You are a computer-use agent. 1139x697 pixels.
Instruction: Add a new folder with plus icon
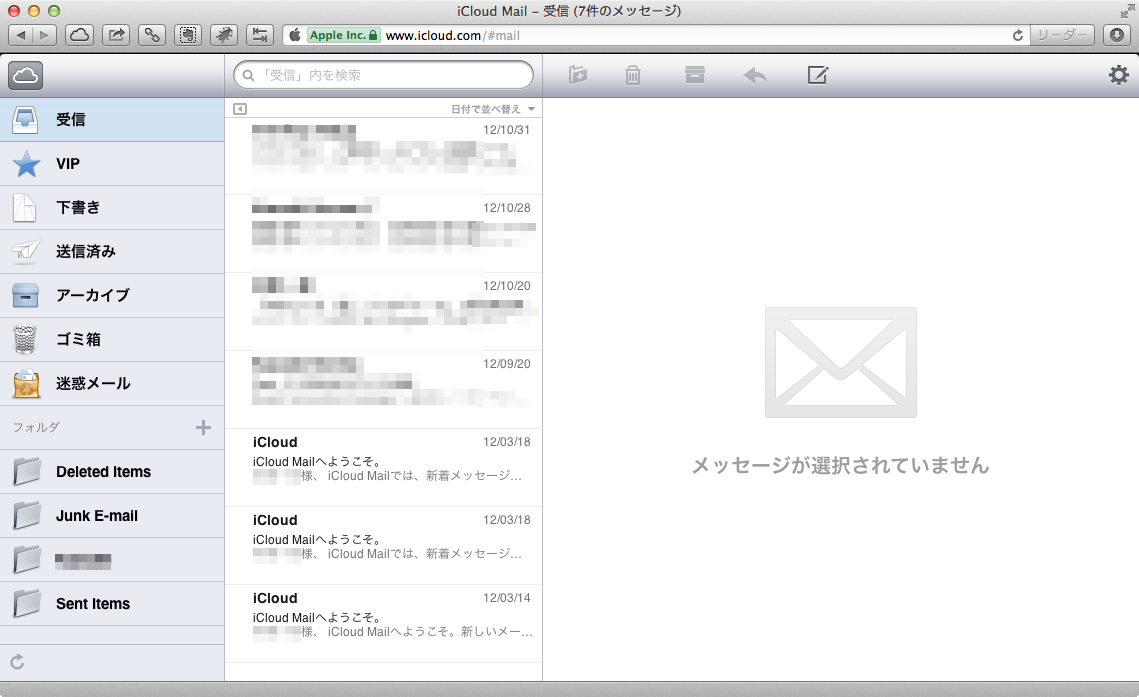tap(203, 428)
